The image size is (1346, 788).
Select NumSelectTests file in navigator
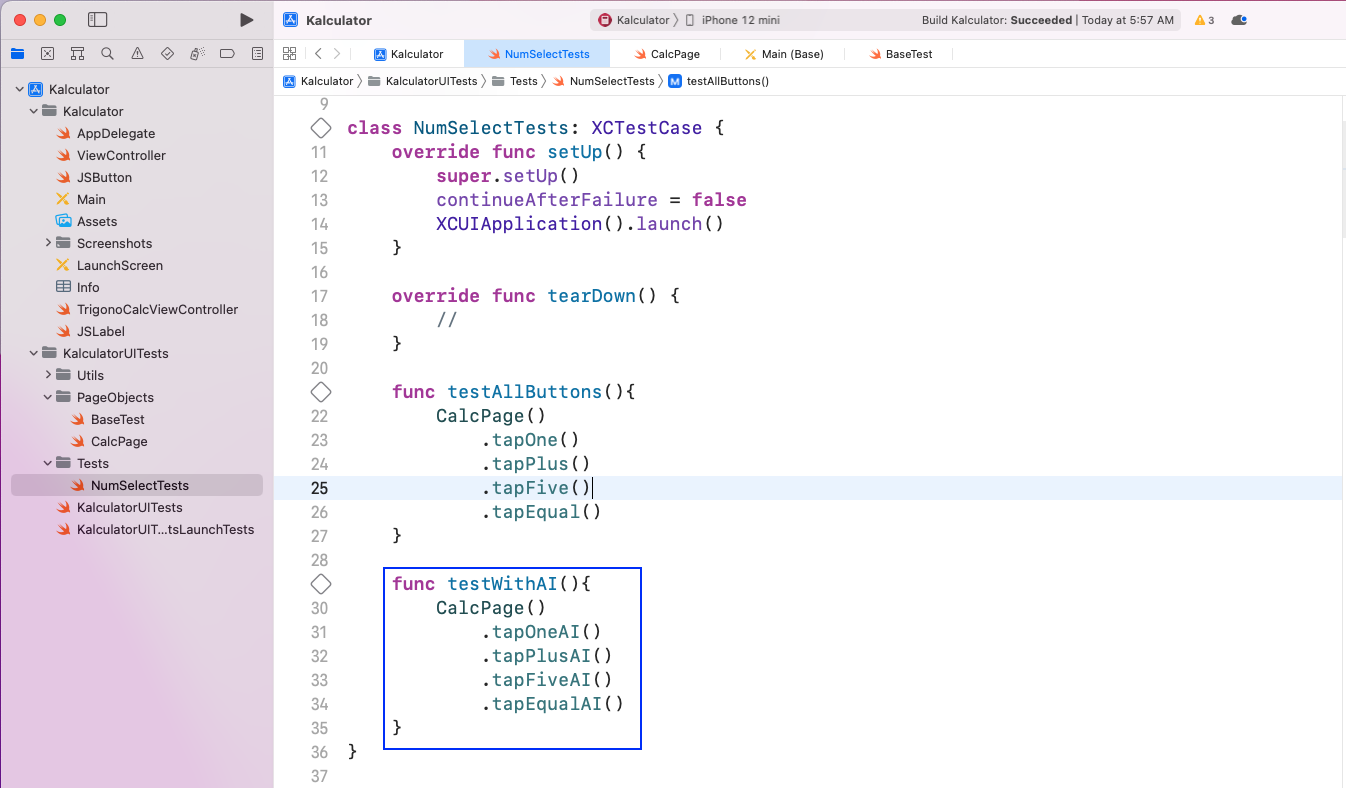coord(137,485)
